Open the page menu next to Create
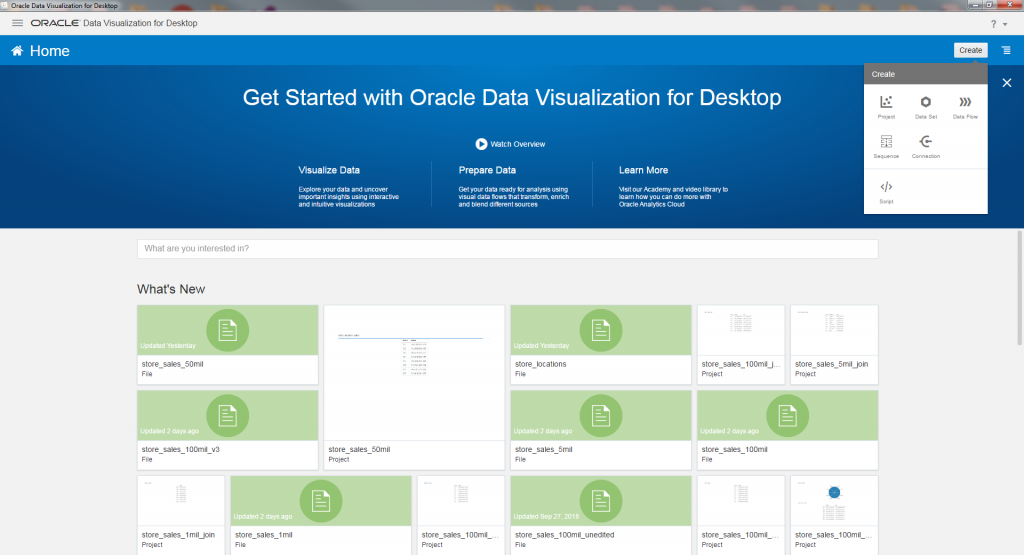This screenshot has height=555, width=1024. (x=1006, y=50)
